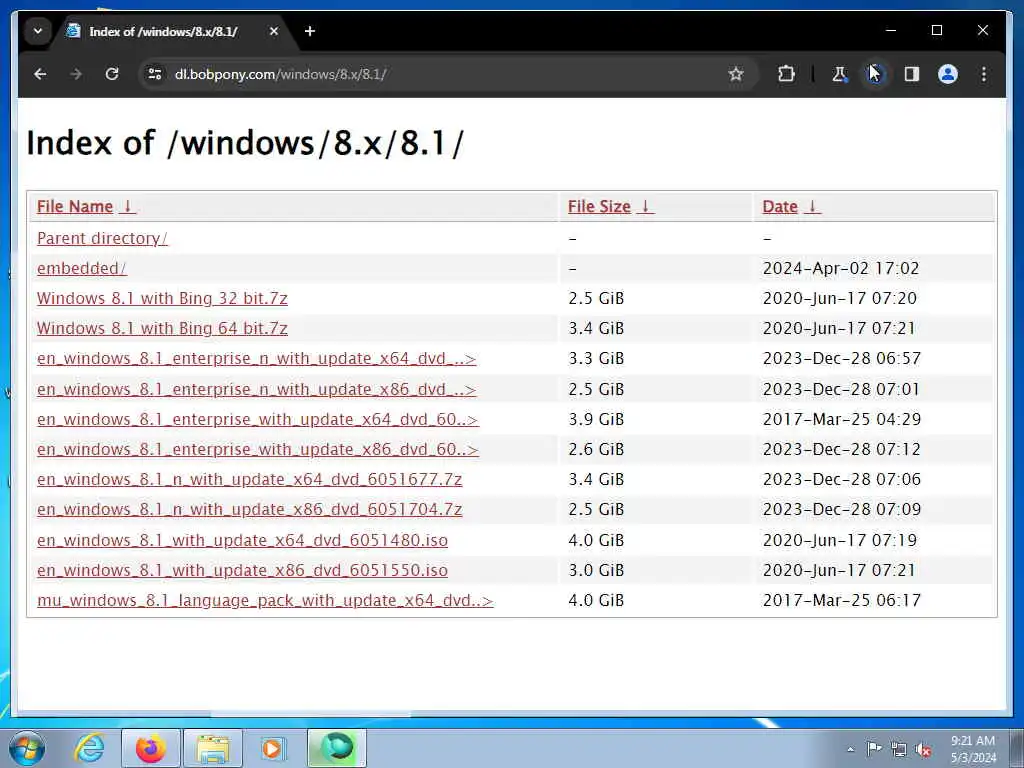This screenshot has height=768, width=1024.
Task: Go back to the previous page
Action: 40,74
